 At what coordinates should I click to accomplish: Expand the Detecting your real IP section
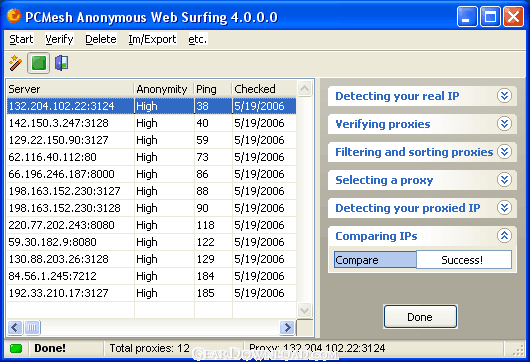coord(504,96)
